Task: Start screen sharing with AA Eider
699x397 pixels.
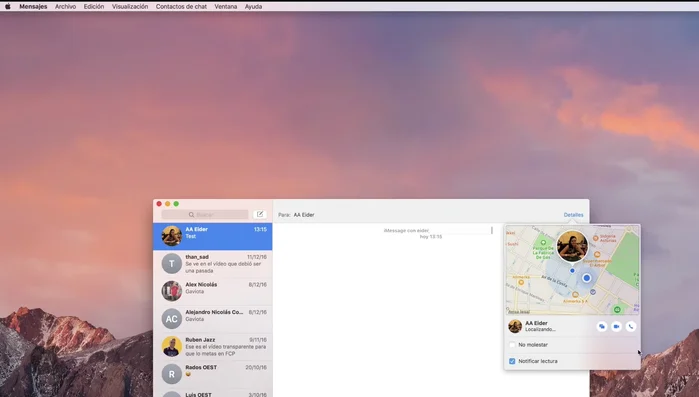Action: [x=602, y=327]
